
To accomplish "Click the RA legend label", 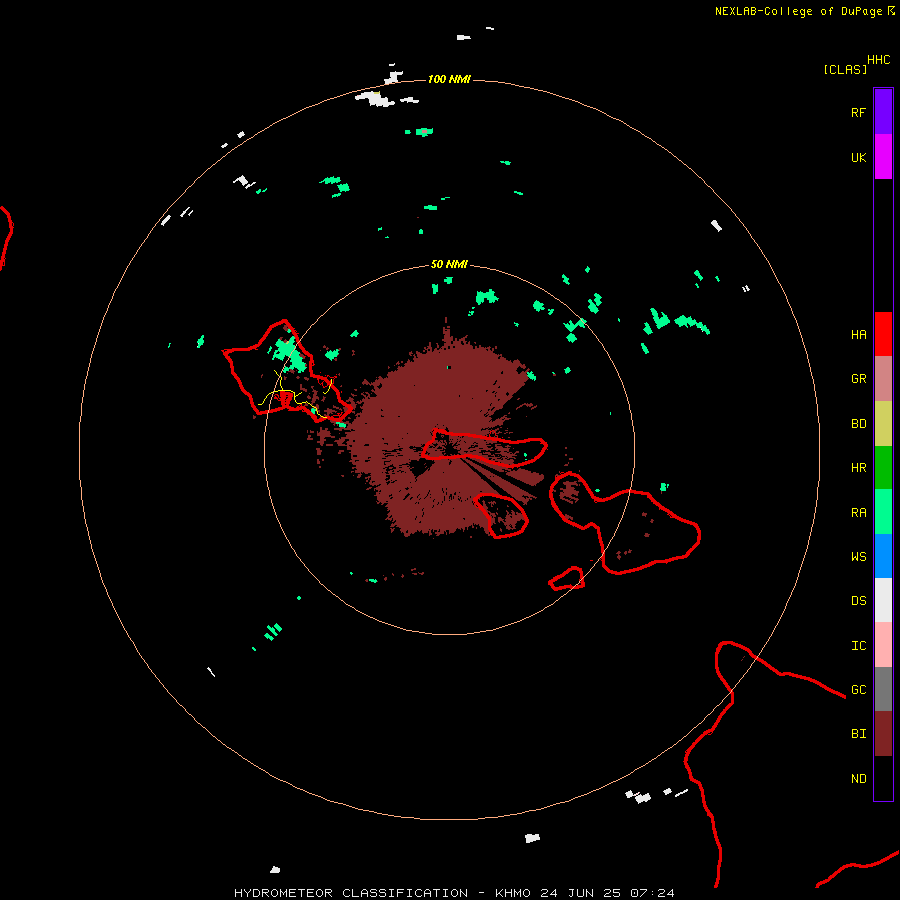I will tap(858, 513).
